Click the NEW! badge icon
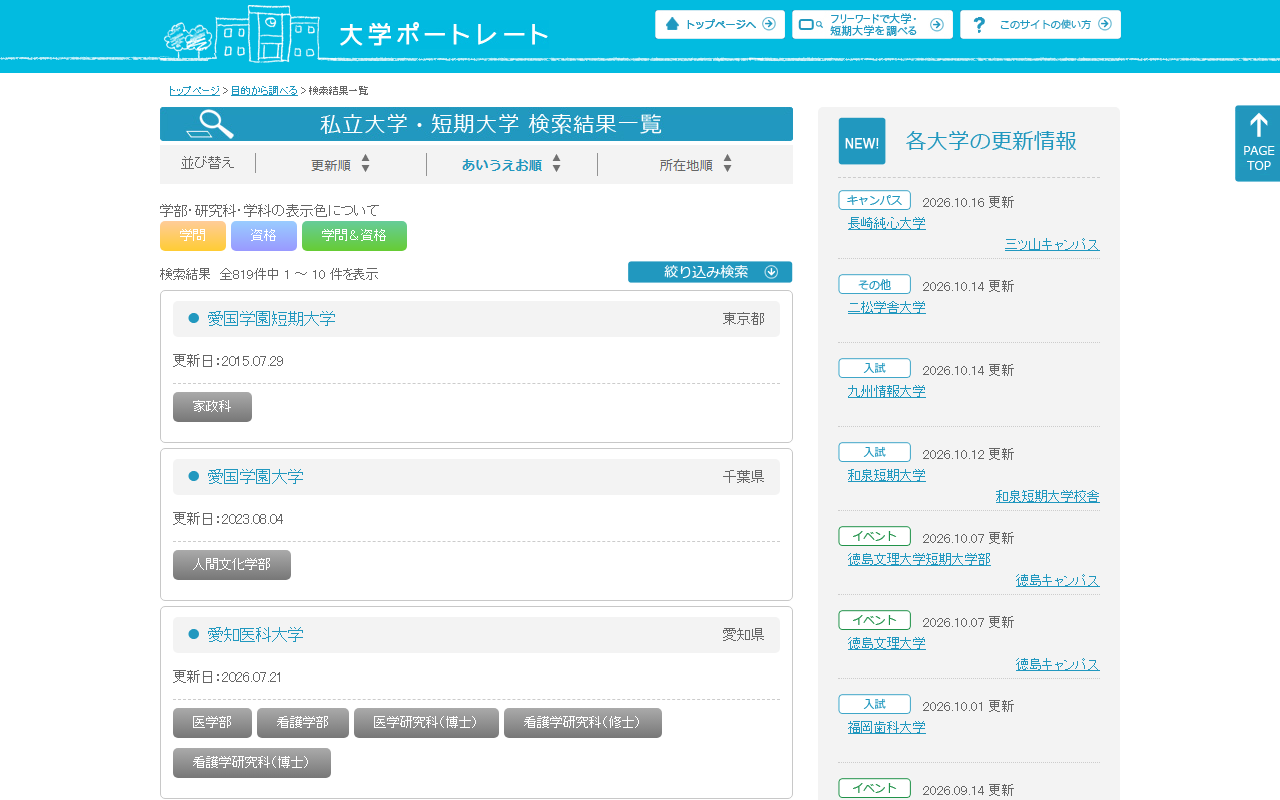This screenshot has height=800, width=1280. click(x=862, y=141)
